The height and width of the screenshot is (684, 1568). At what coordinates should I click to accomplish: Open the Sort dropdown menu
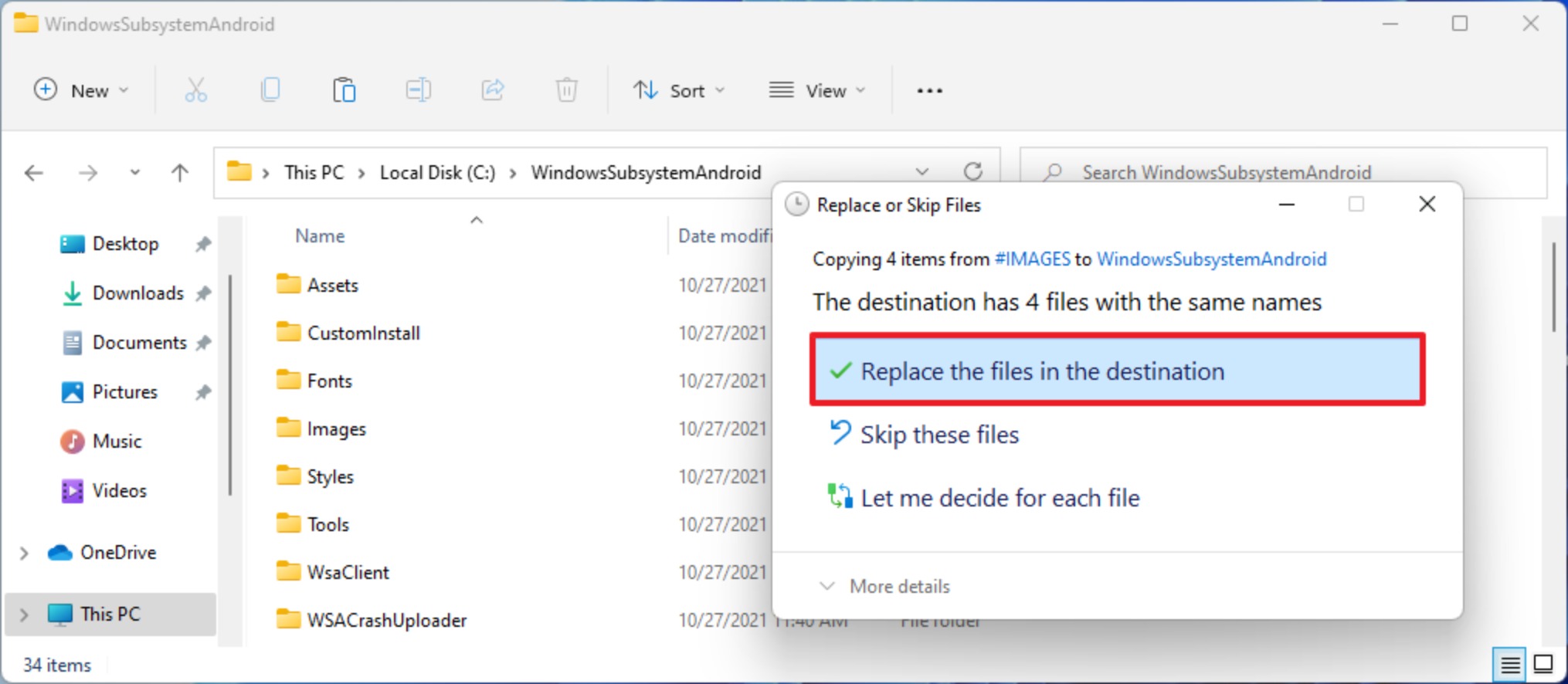click(x=679, y=90)
